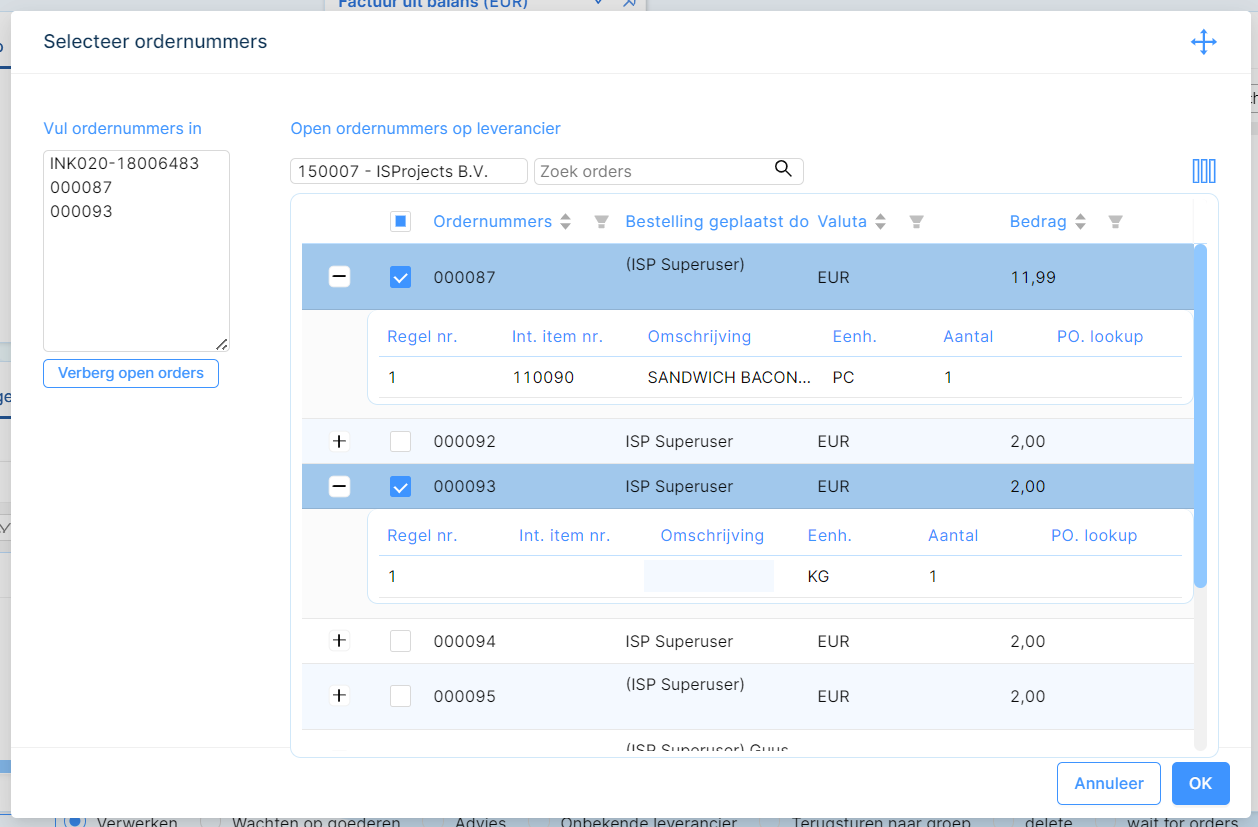Click the search magnifier icon
1258x827 pixels.
pos(783,169)
